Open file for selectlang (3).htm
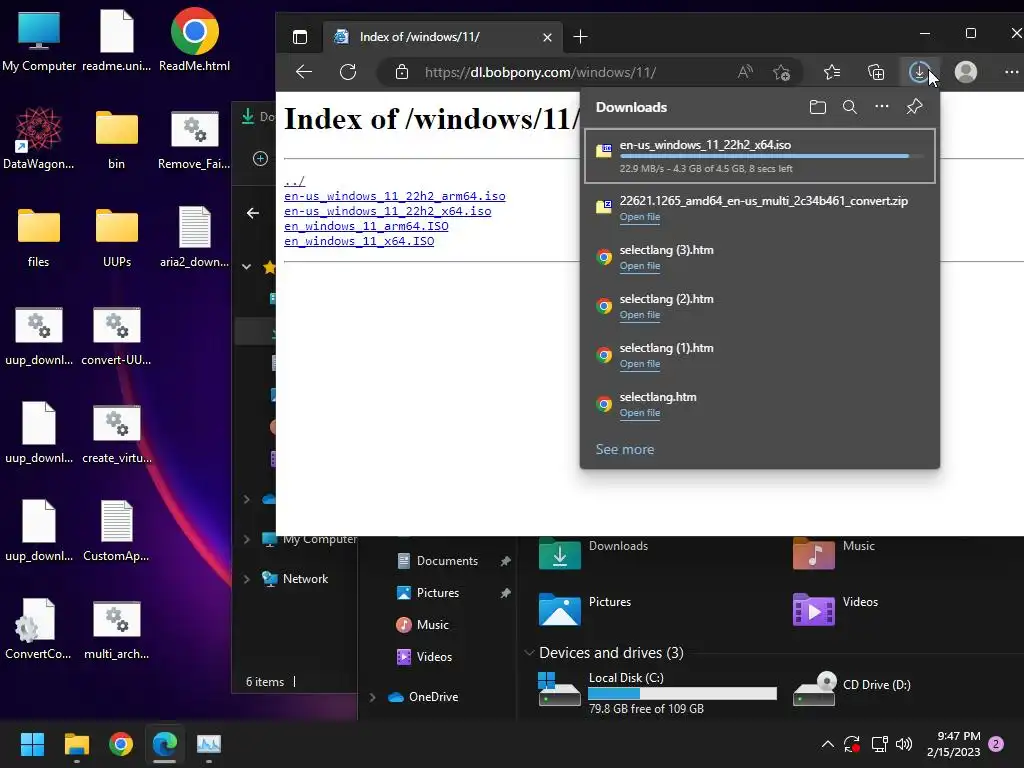The image size is (1024, 768). [640, 266]
